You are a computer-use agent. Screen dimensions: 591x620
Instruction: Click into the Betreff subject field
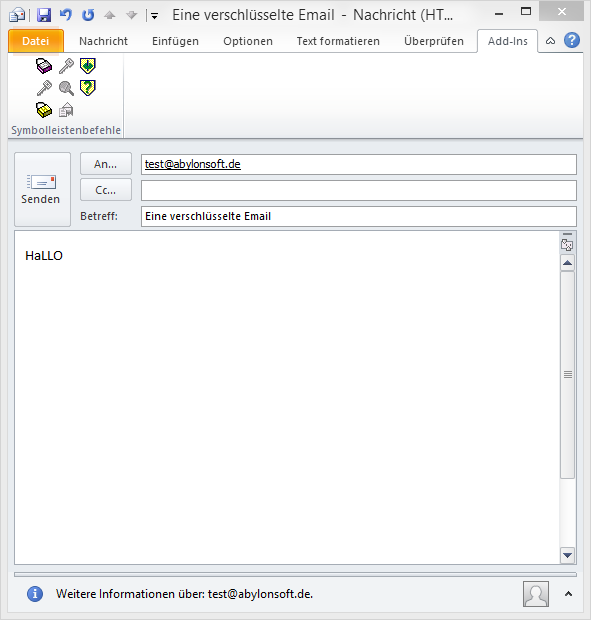(359, 216)
